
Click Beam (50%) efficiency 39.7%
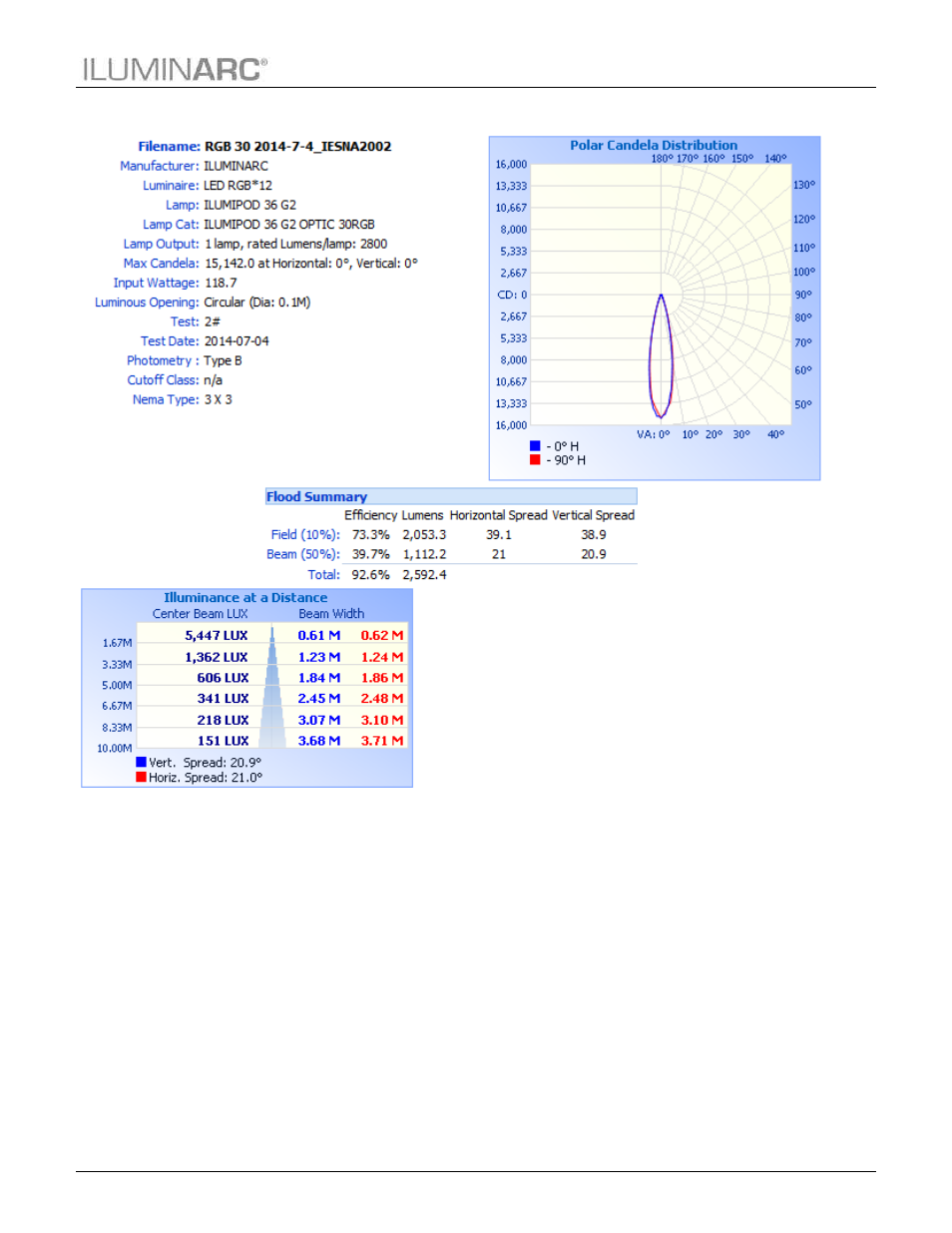370,554
